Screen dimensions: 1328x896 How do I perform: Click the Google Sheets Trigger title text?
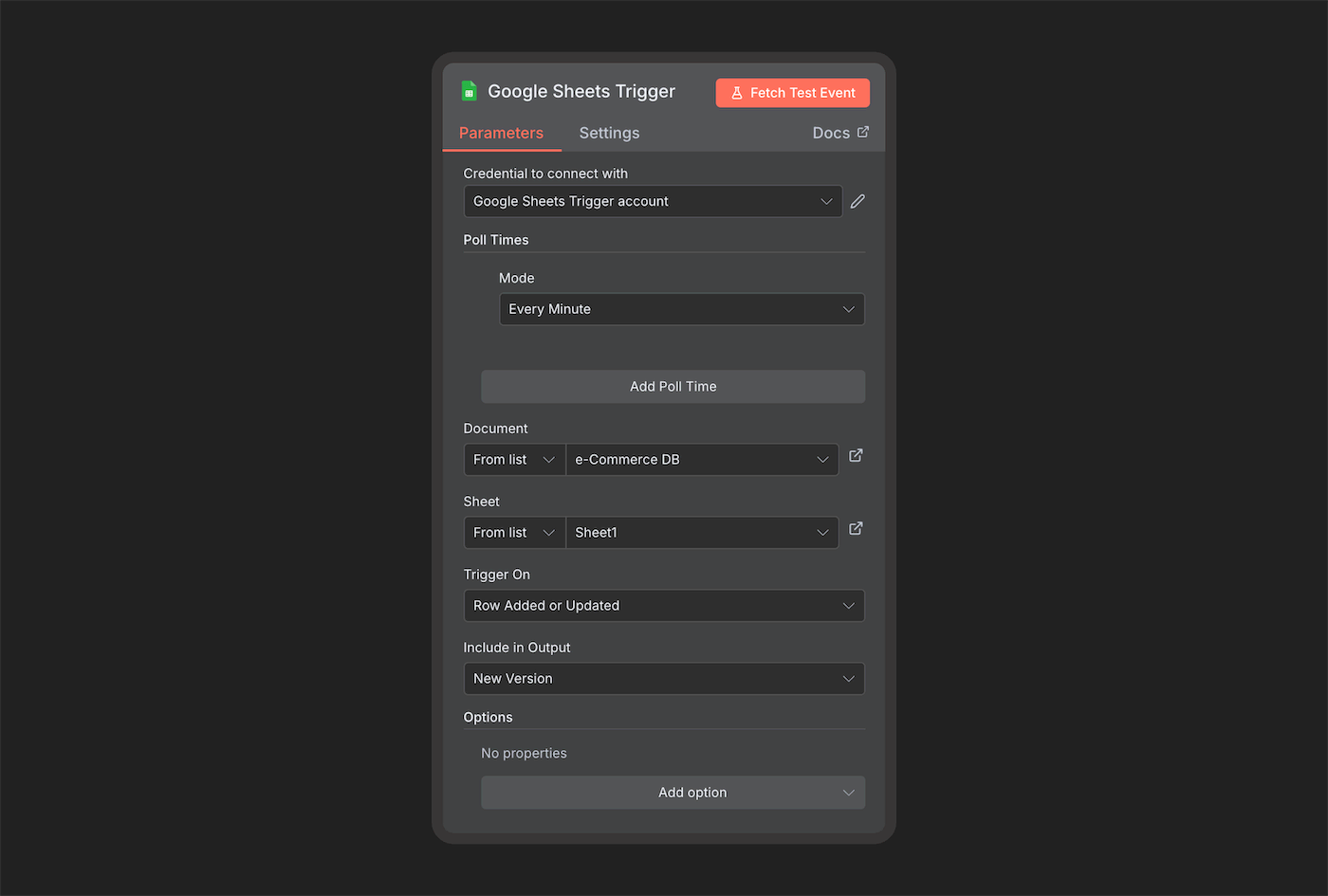click(581, 91)
